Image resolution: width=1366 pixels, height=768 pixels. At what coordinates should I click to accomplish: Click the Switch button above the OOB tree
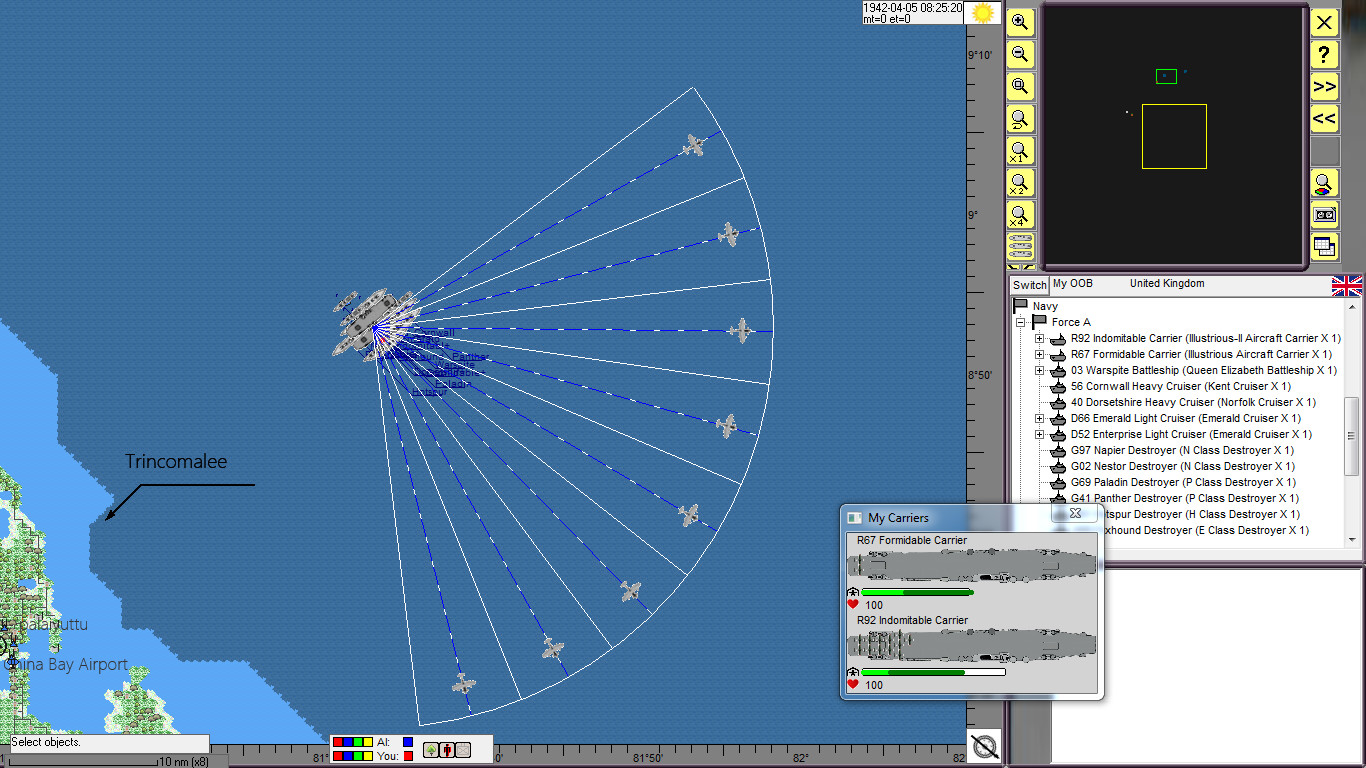point(1029,285)
